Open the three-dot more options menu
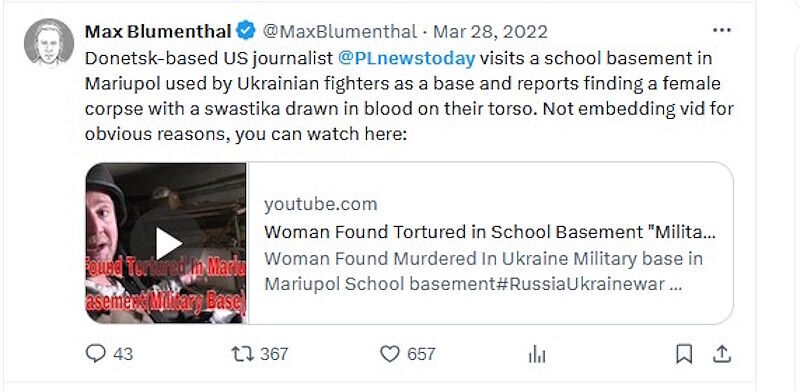This screenshot has width=800, height=391. [x=721, y=31]
